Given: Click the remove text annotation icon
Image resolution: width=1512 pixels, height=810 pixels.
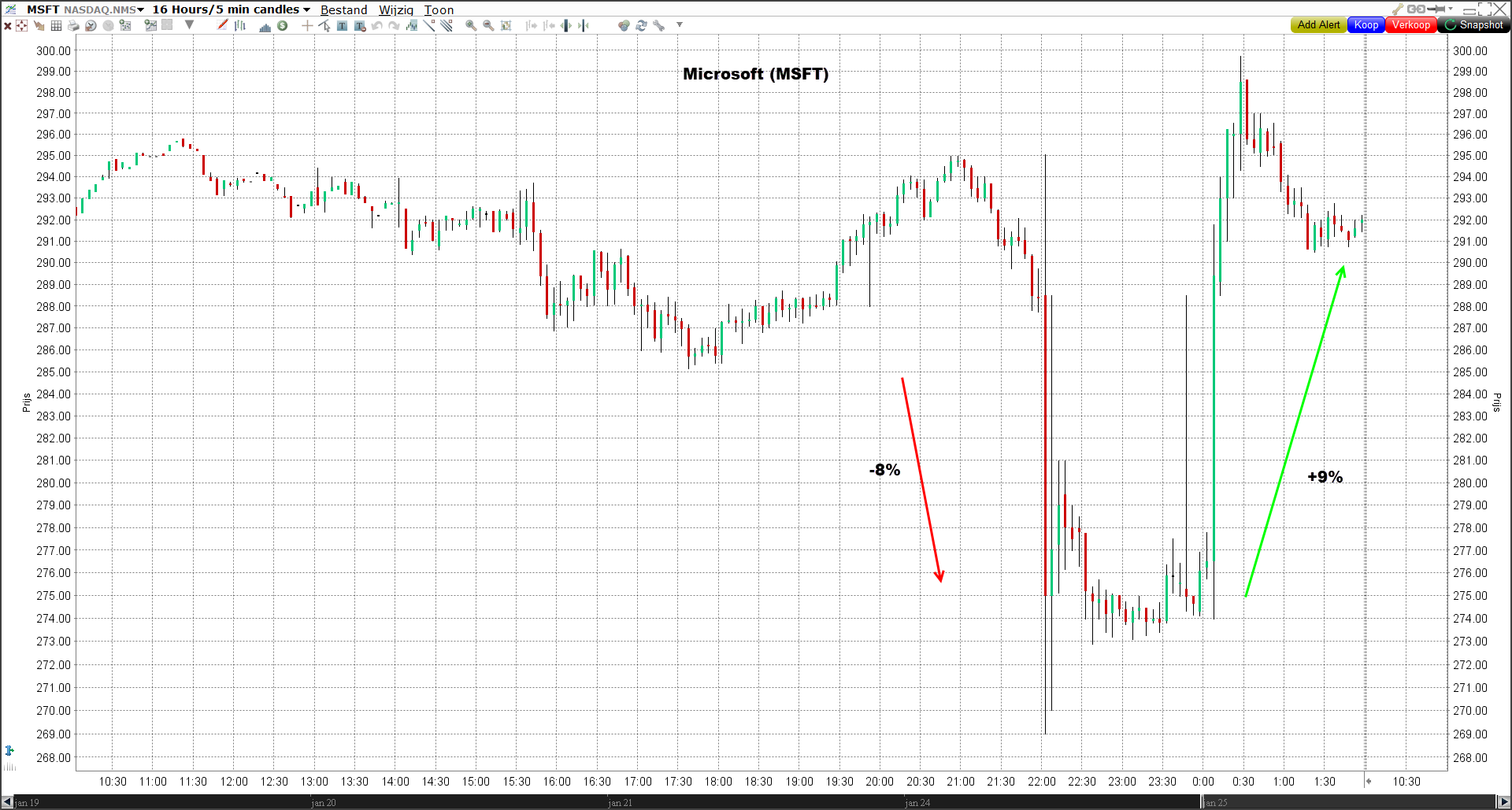Looking at the screenshot, I should click(360, 26).
